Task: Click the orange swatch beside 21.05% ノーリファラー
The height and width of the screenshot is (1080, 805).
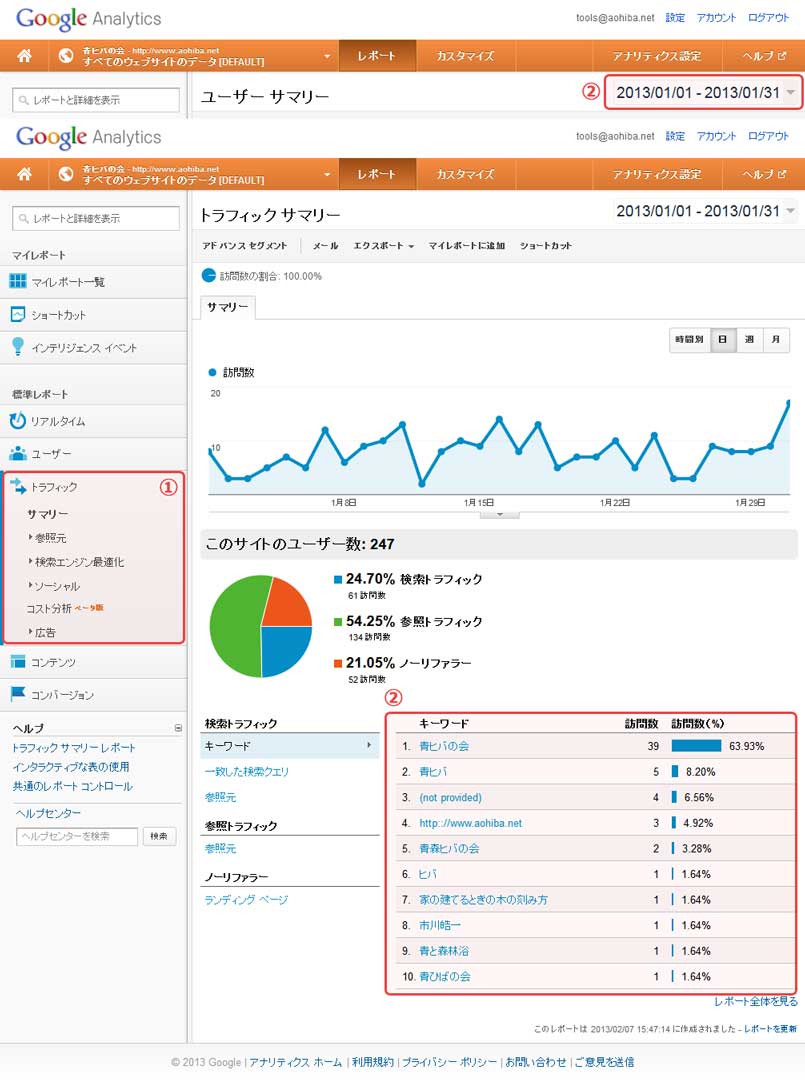Action: click(x=337, y=663)
